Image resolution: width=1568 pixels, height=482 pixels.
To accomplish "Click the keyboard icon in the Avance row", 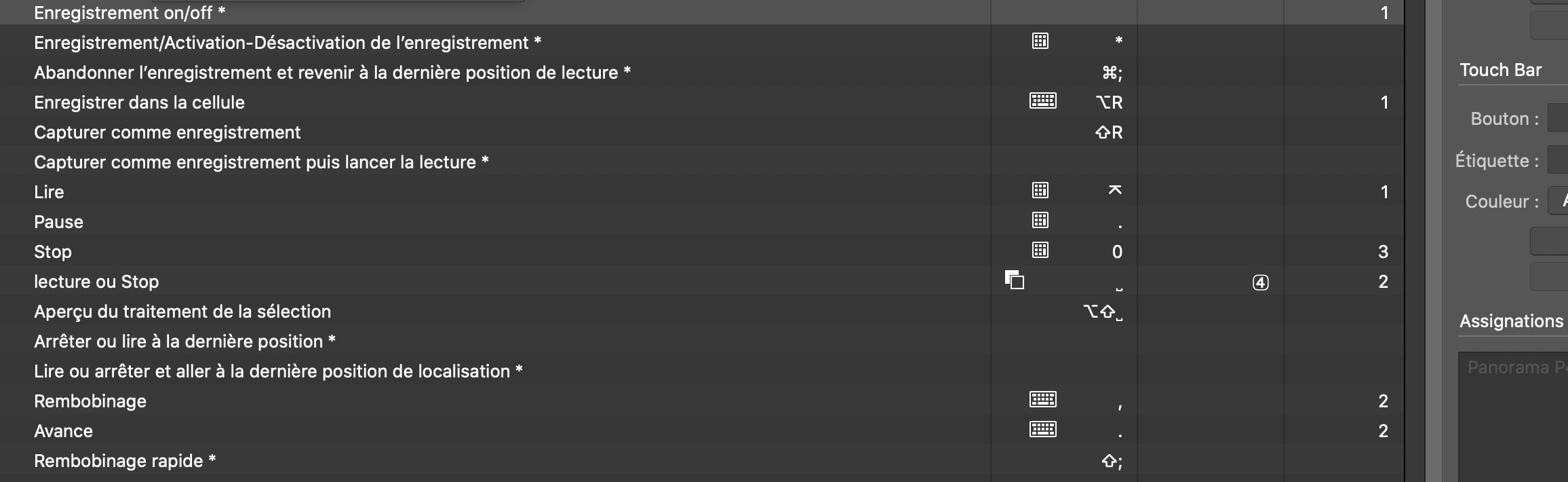I will coord(1042,430).
